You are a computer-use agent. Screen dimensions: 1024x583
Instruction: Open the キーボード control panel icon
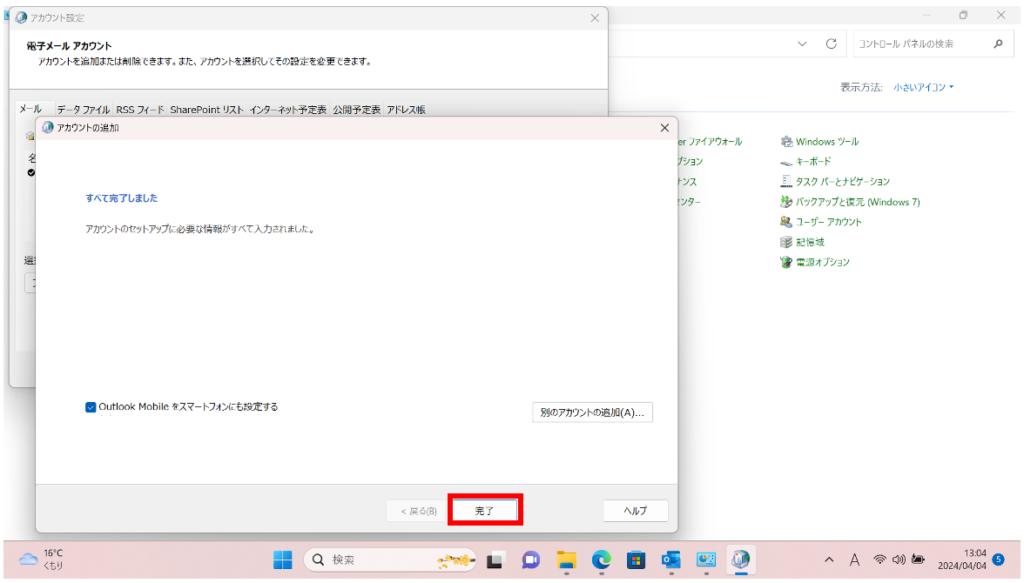[812, 161]
